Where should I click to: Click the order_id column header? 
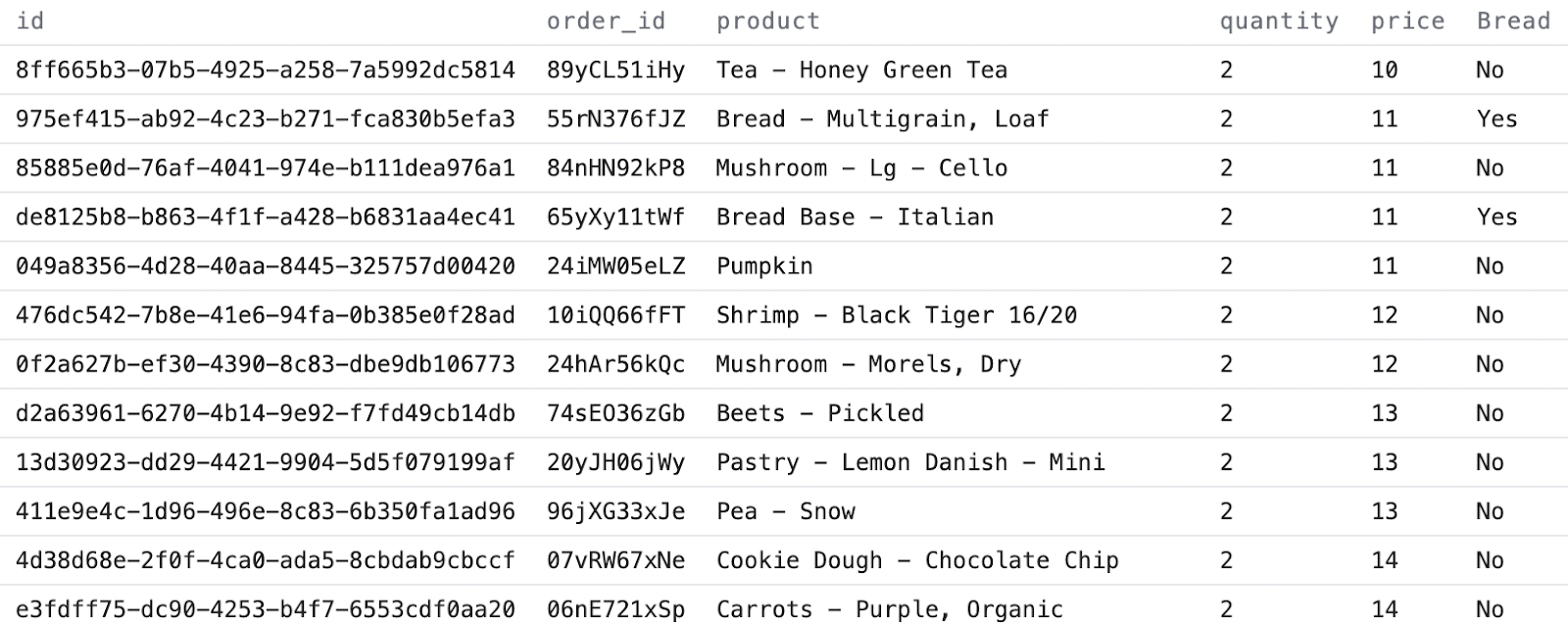(x=606, y=21)
